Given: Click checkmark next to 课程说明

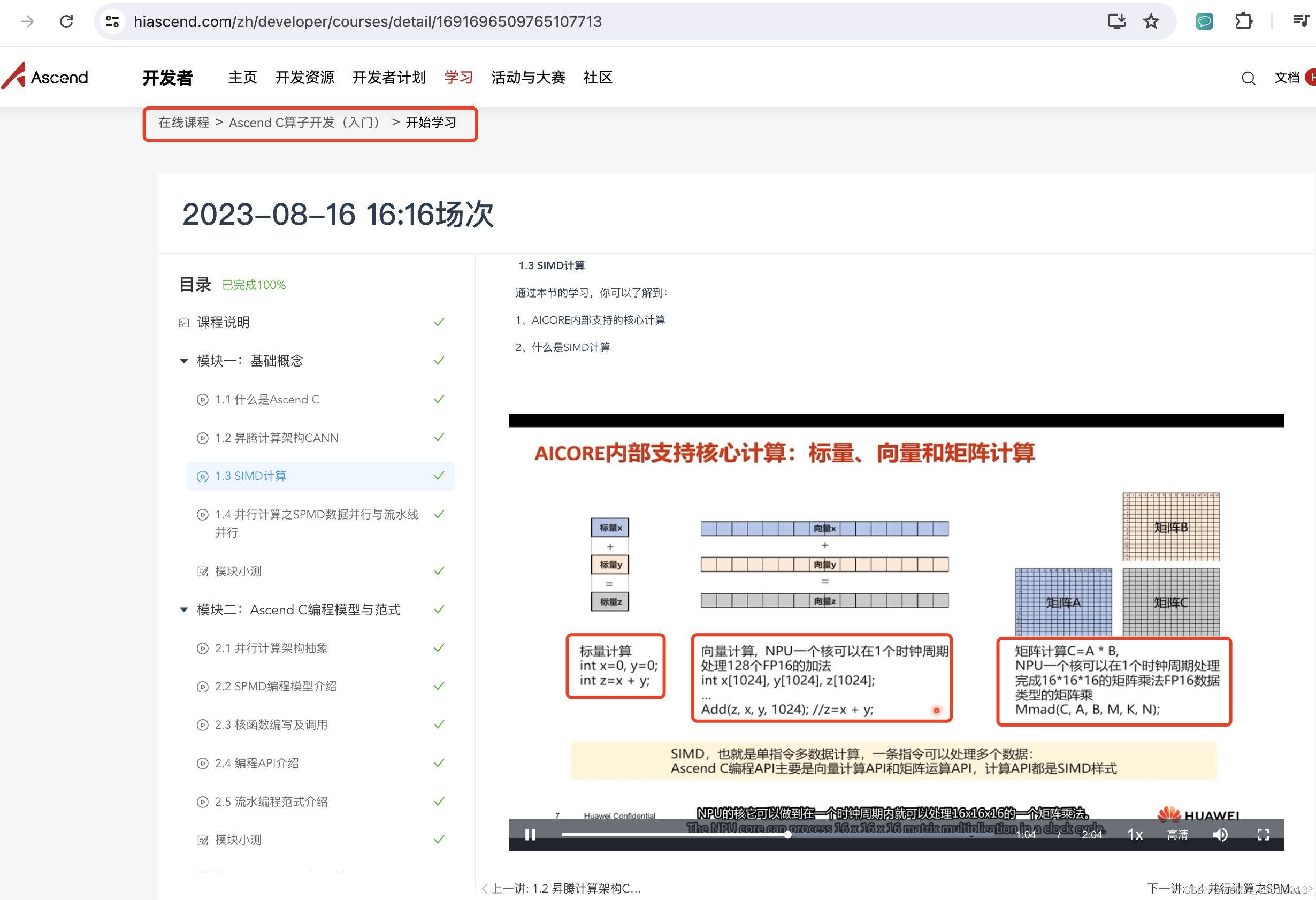Looking at the screenshot, I should (x=439, y=322).
